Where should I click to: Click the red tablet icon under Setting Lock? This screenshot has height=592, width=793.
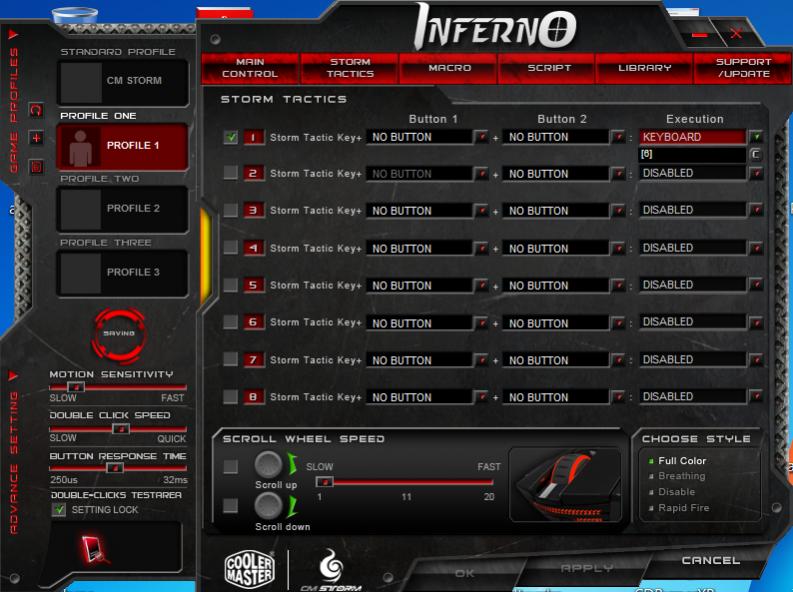(94, 549)
